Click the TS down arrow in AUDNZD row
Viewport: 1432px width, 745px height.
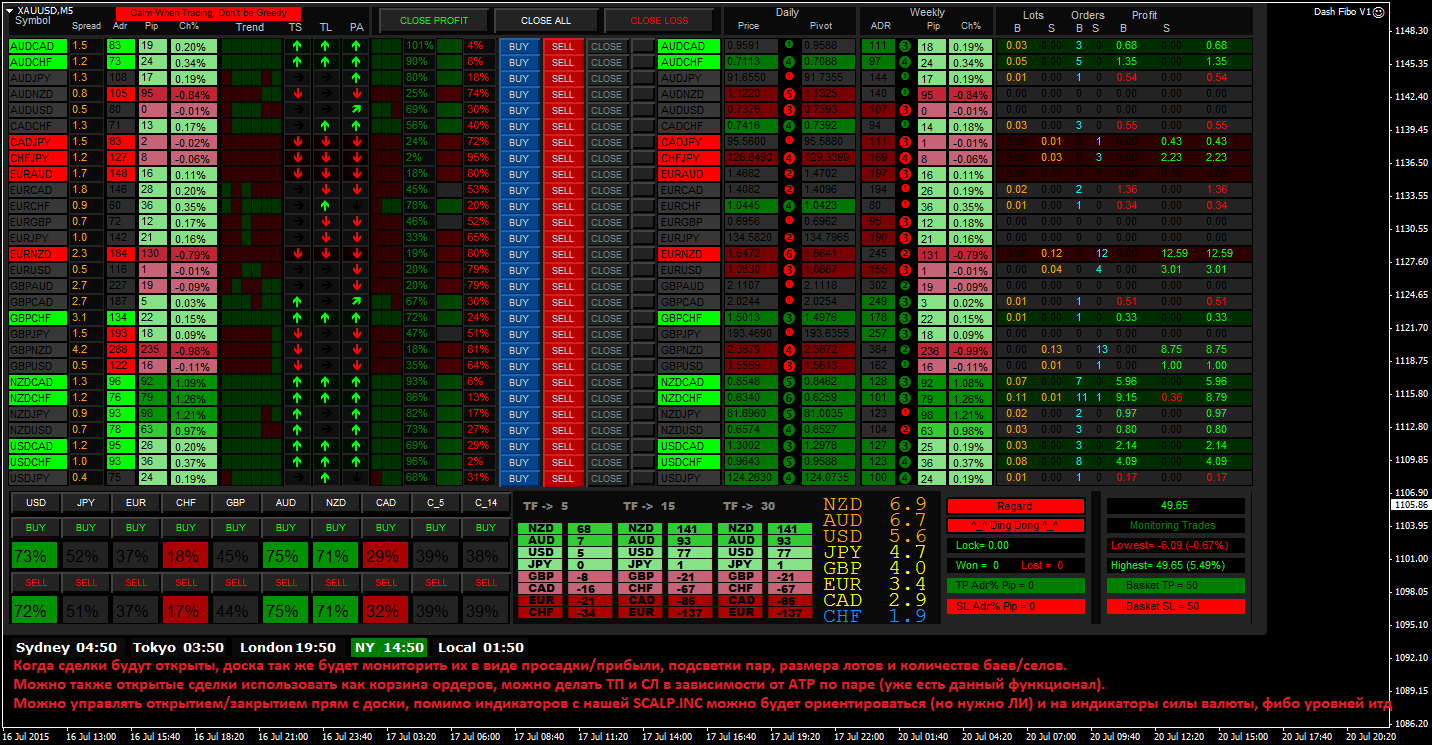pos(296,94)
